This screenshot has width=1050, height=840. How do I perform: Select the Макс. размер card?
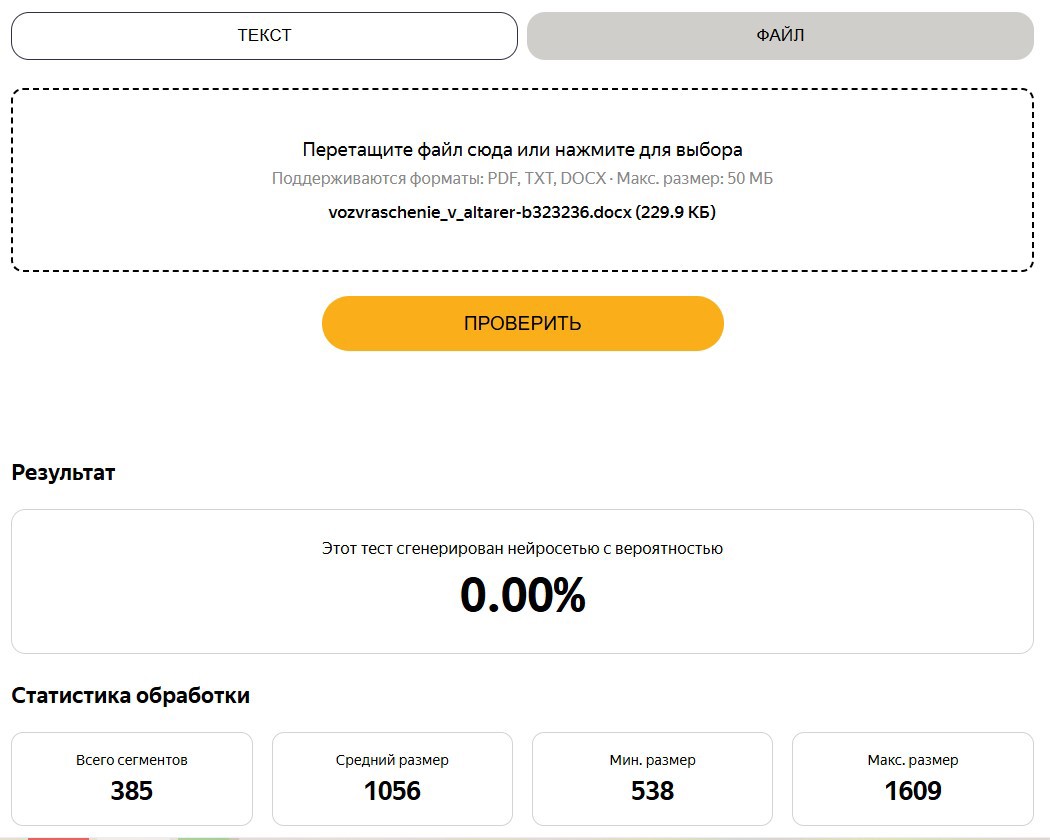[913, 779]
